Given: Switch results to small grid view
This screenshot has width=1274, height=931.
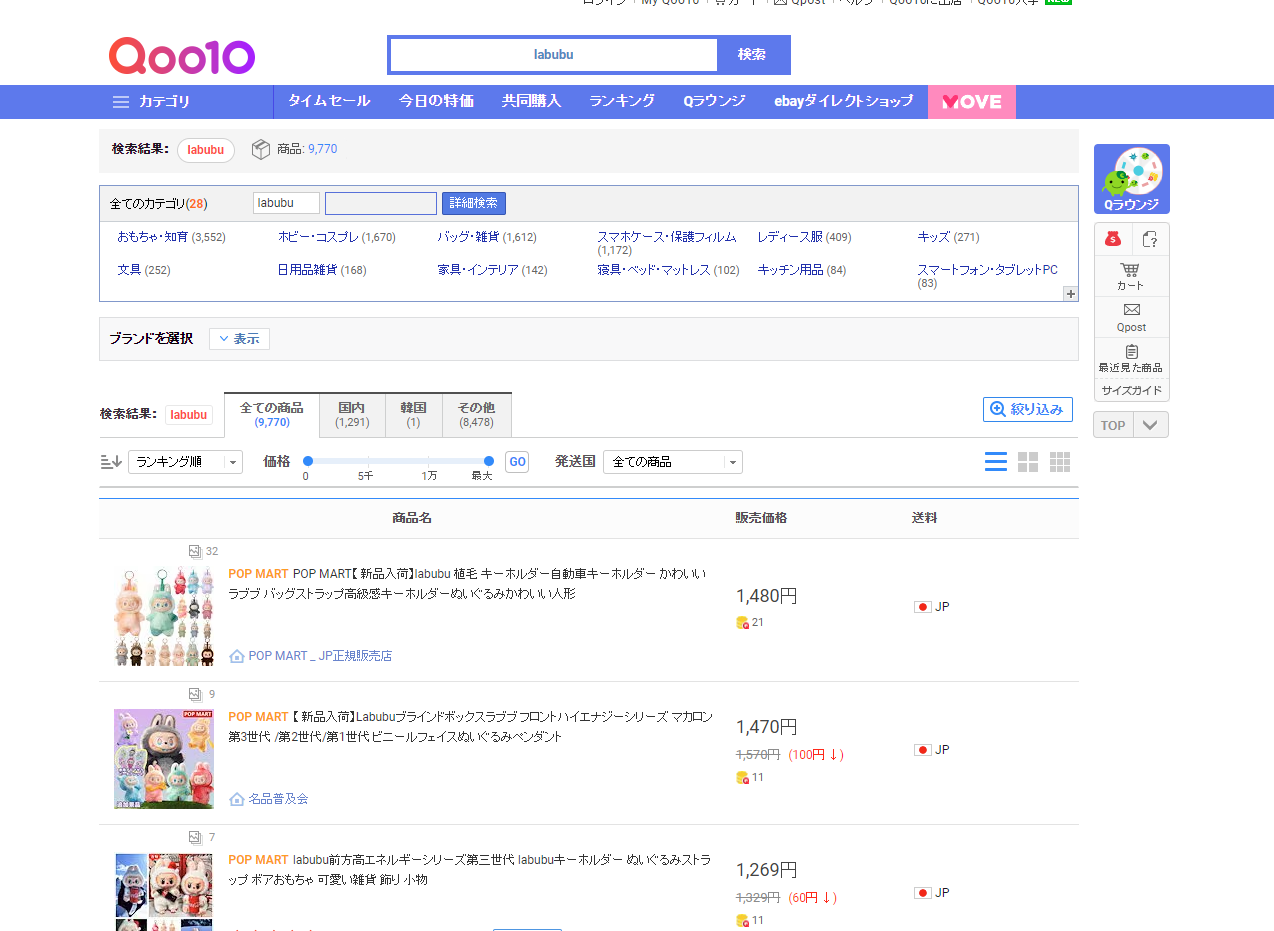Looking at the screenshot, I should pos(1059,461).
